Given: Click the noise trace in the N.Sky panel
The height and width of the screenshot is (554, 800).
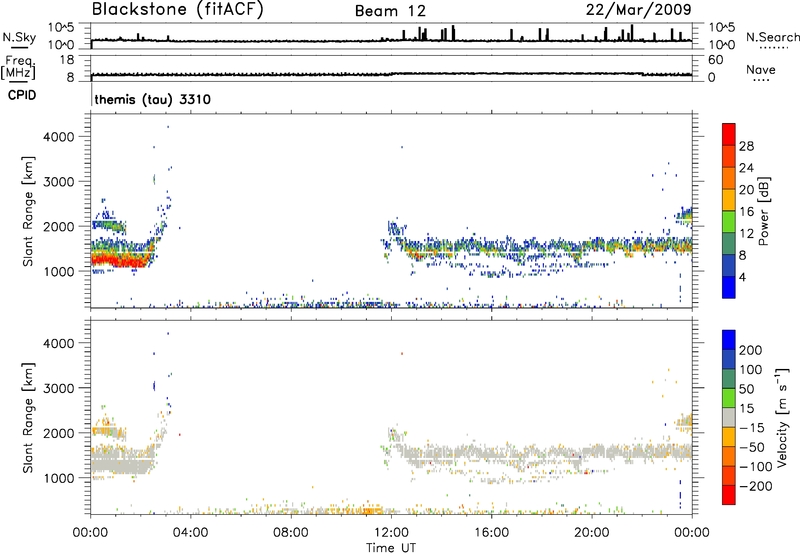Looking at the screenshot, I should [x=391, y=40].
